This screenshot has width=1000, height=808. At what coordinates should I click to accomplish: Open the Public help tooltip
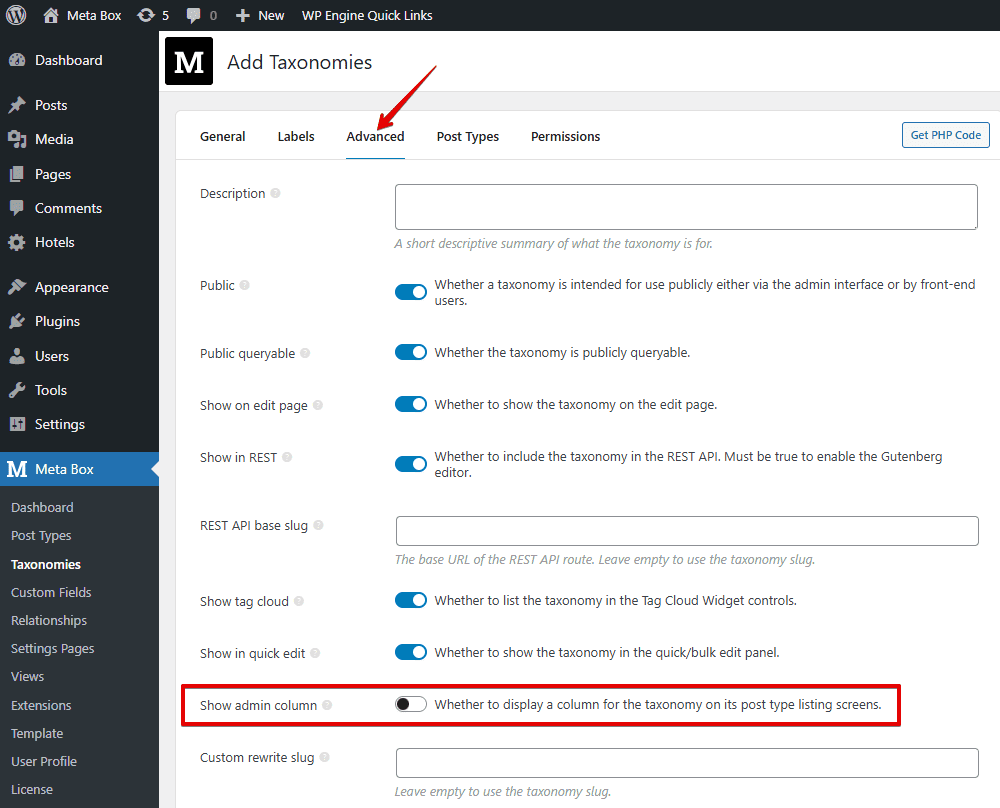point(245,284)
